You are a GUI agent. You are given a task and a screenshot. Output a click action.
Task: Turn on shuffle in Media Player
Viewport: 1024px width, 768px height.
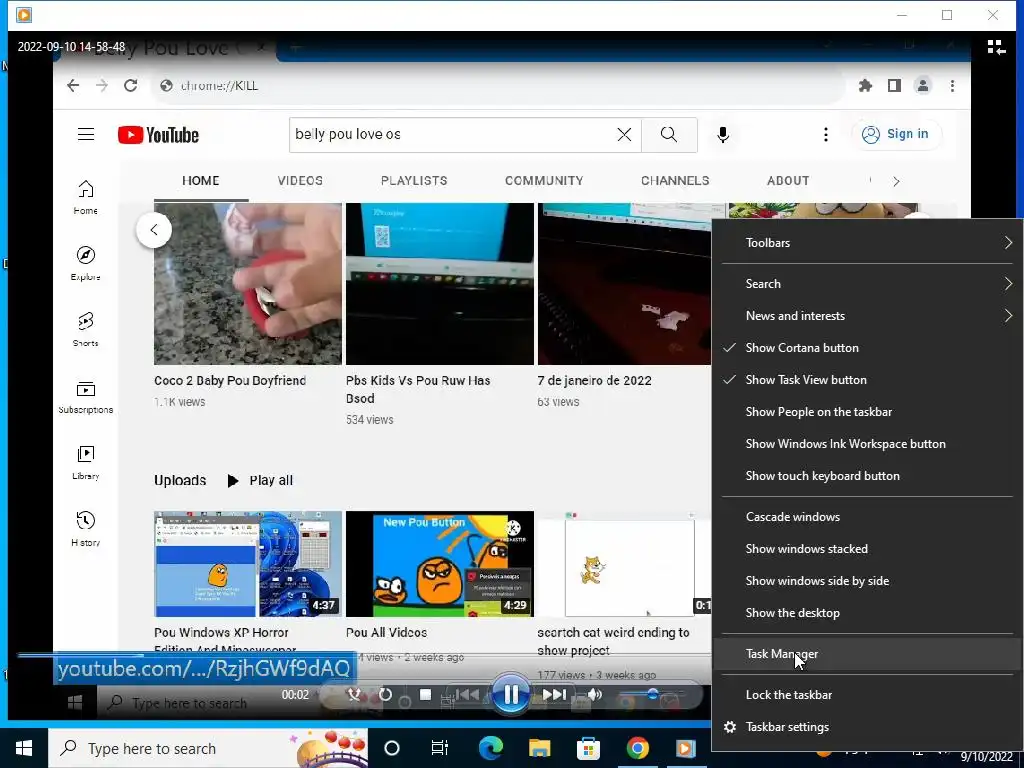point(354,694)
